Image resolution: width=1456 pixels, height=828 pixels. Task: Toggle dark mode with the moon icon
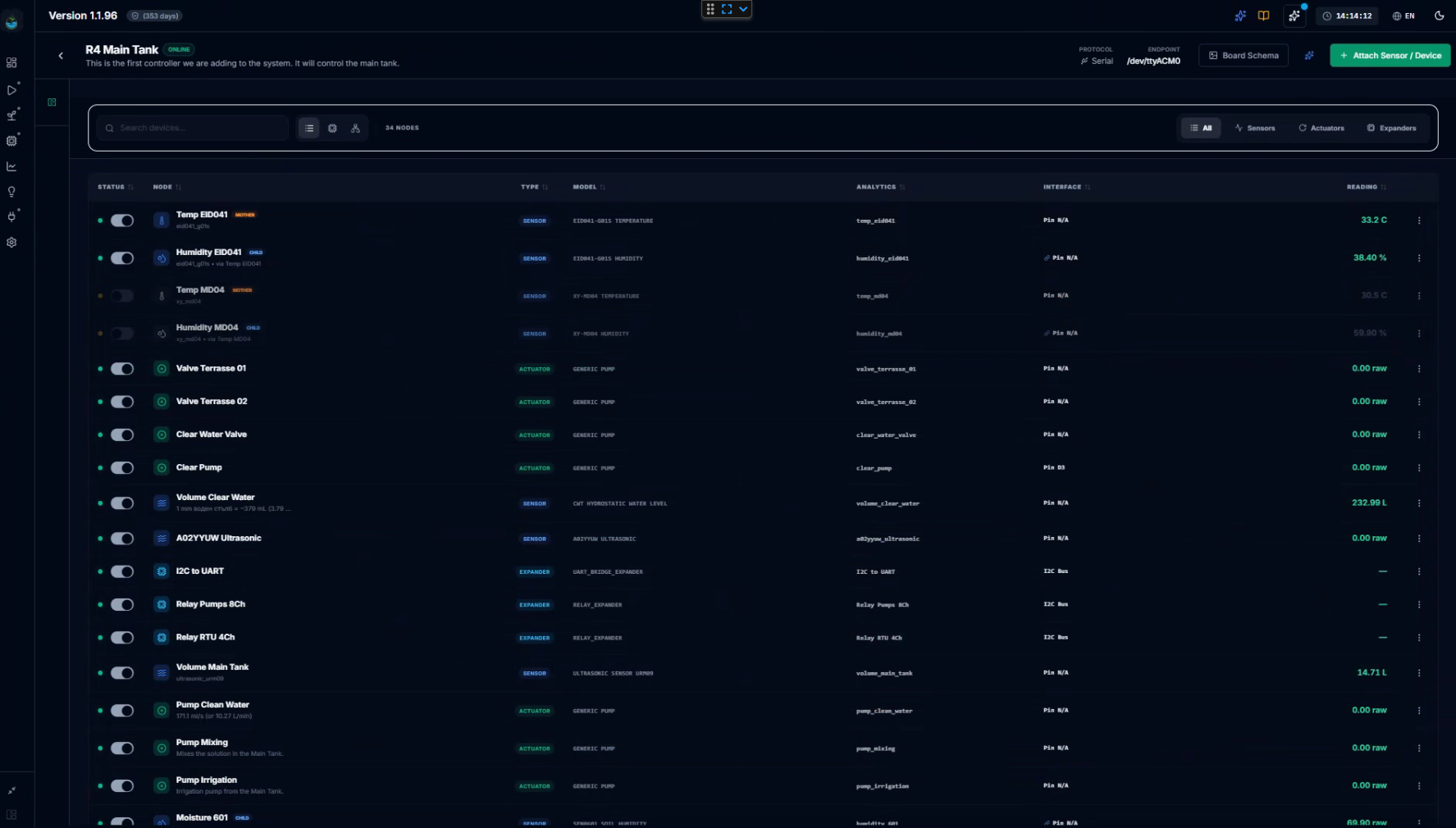[1439, 16]
